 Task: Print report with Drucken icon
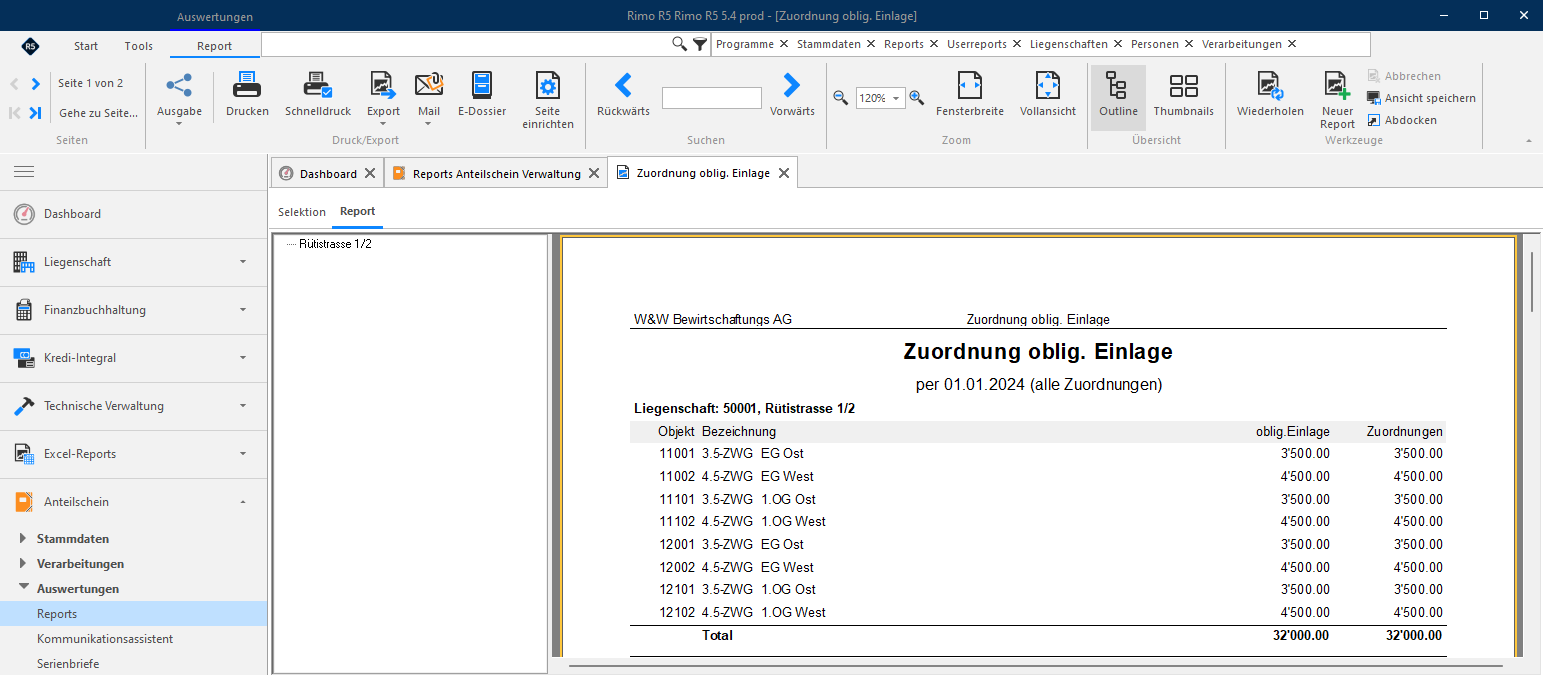click(247, 86)
